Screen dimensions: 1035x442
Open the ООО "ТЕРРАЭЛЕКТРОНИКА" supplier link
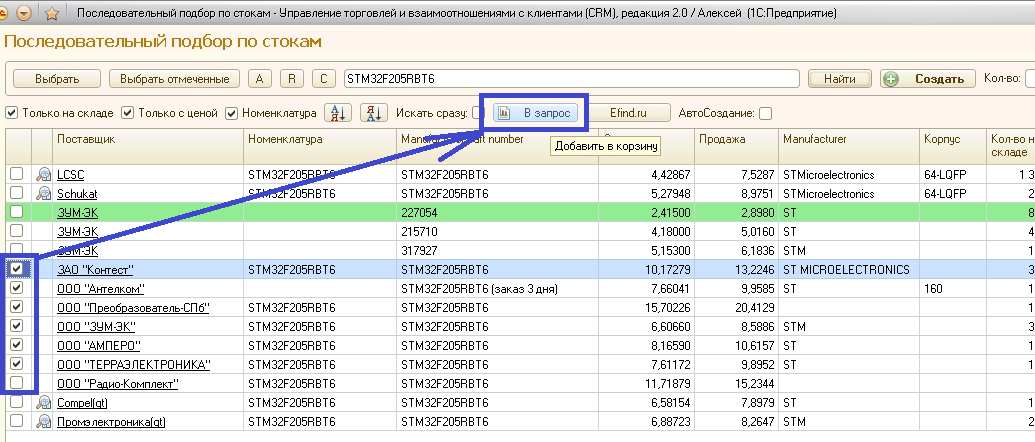coord(133,364)
